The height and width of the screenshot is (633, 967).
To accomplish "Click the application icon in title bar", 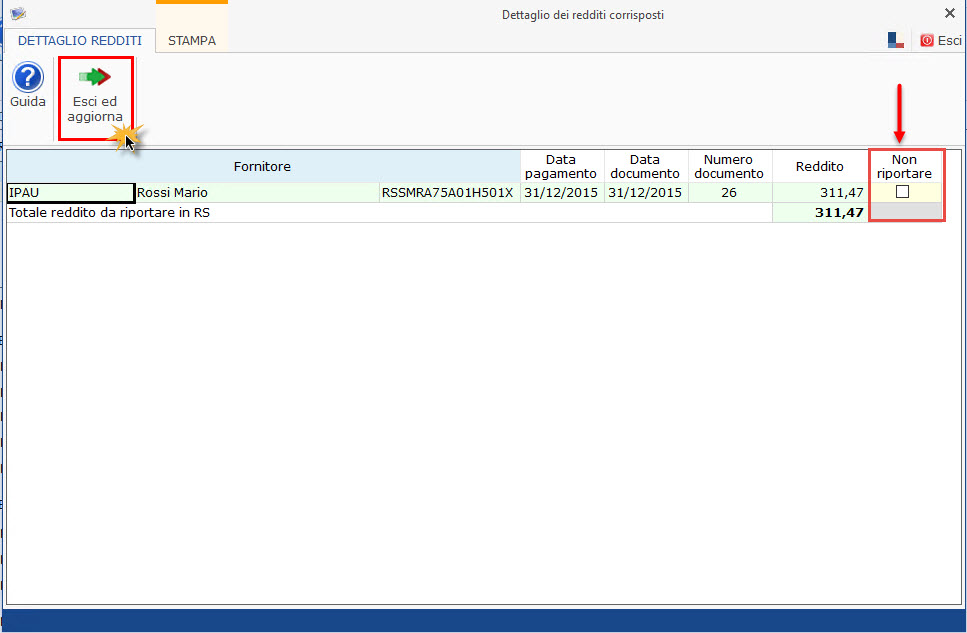I will coord(17,14).
